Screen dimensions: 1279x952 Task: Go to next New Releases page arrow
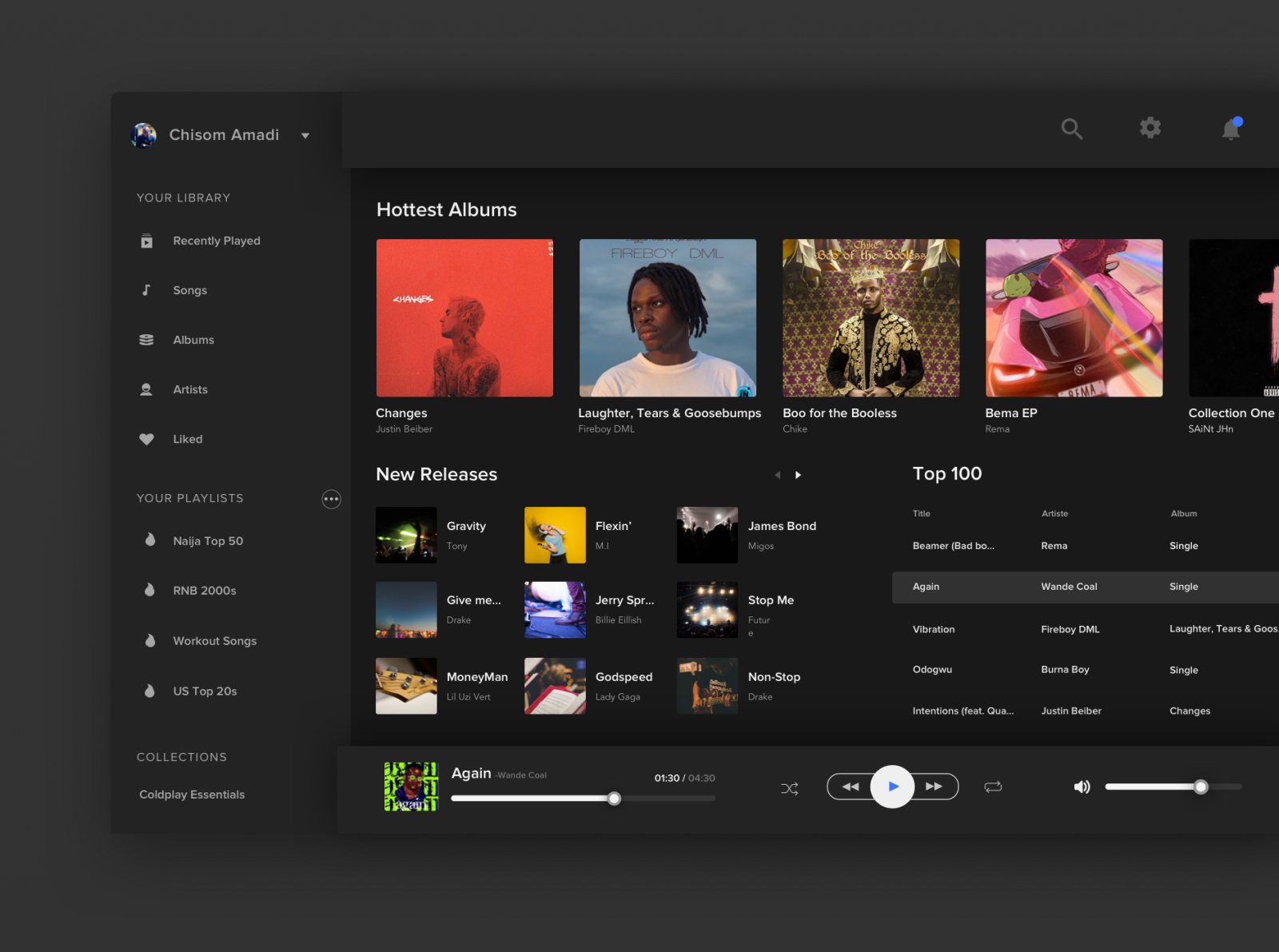(x=798, y=475)
